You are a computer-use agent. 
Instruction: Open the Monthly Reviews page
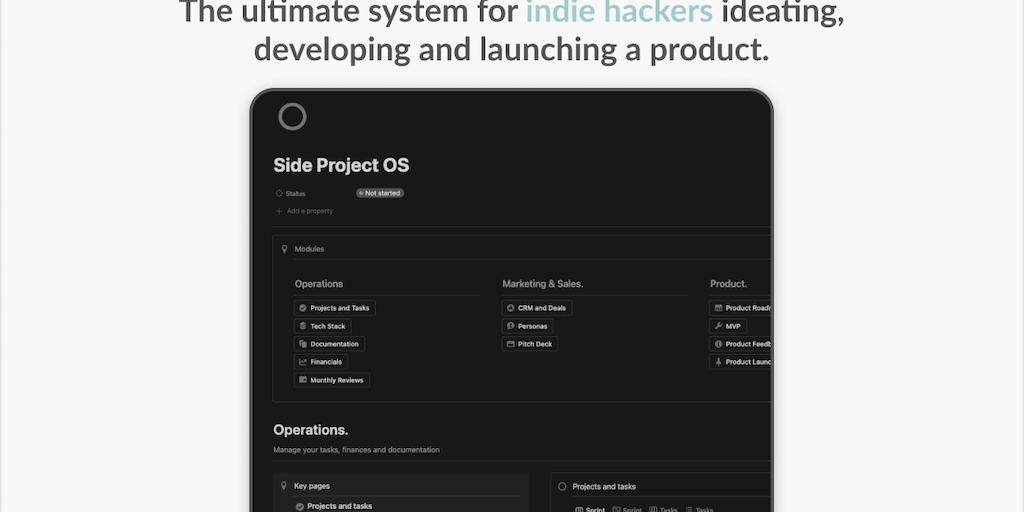click(333, 380)
